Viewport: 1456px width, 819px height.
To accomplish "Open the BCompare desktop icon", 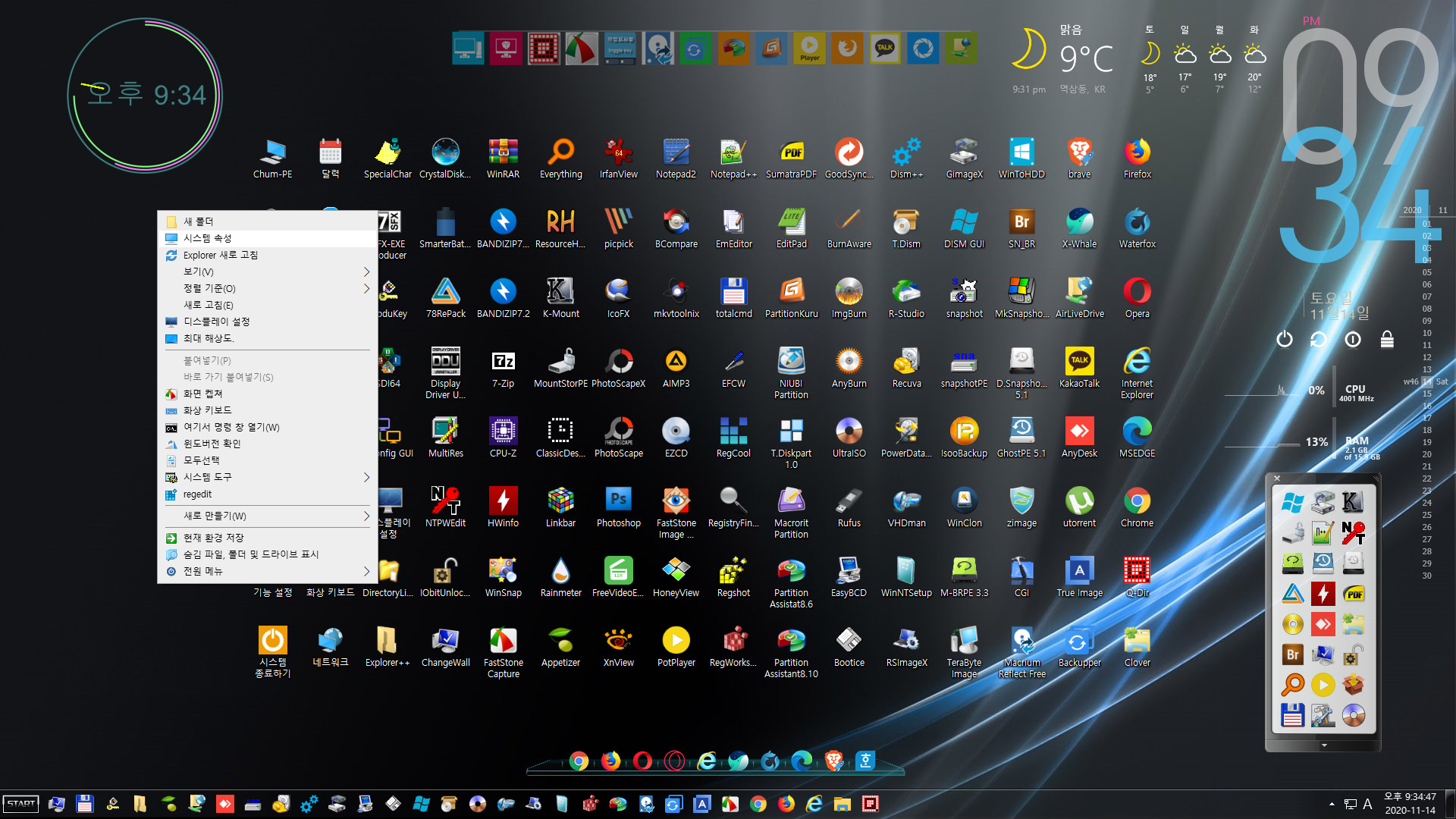I will 676,227.
